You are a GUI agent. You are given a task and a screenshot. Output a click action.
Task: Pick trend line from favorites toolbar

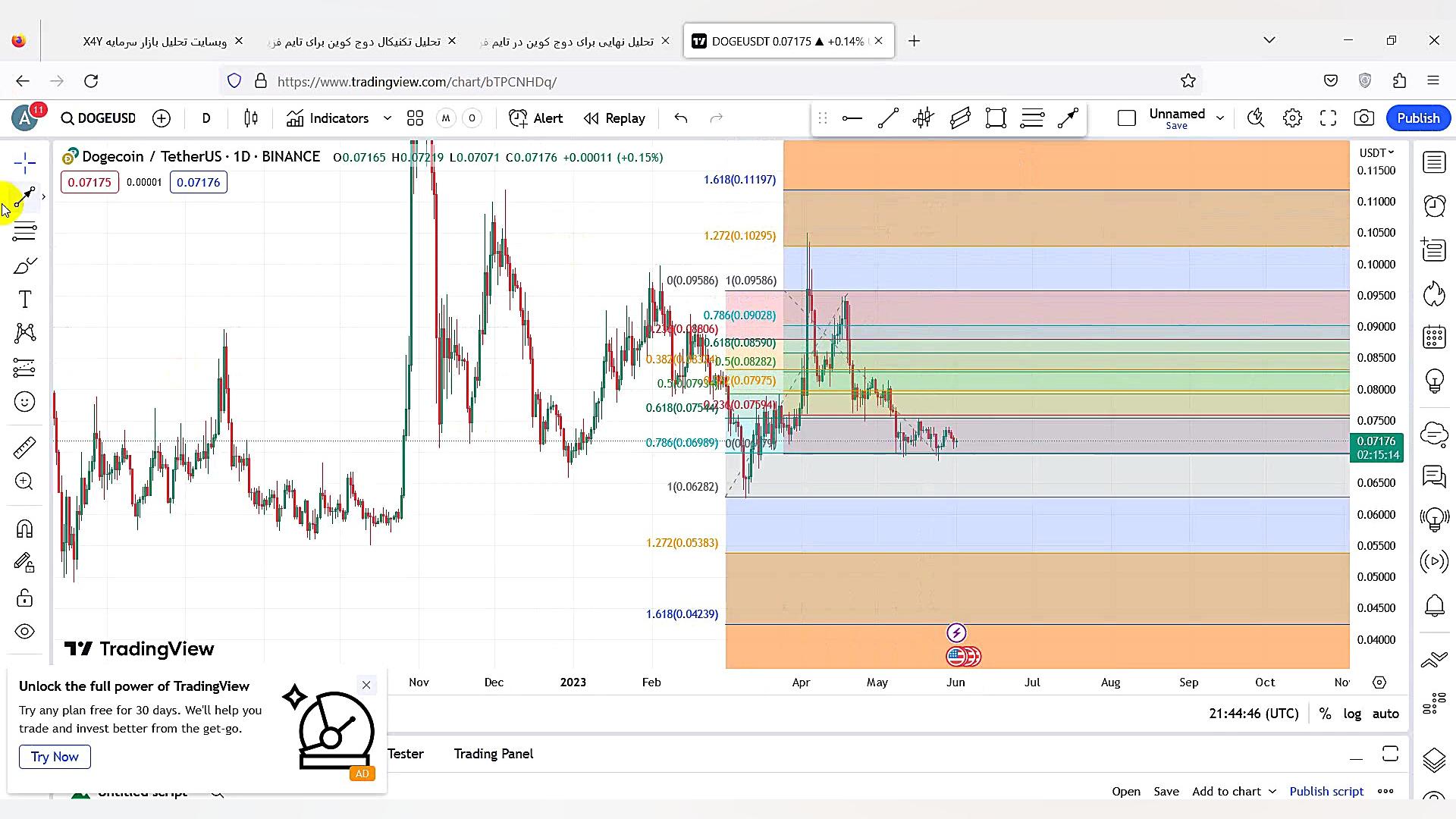(x=888, y=118)
